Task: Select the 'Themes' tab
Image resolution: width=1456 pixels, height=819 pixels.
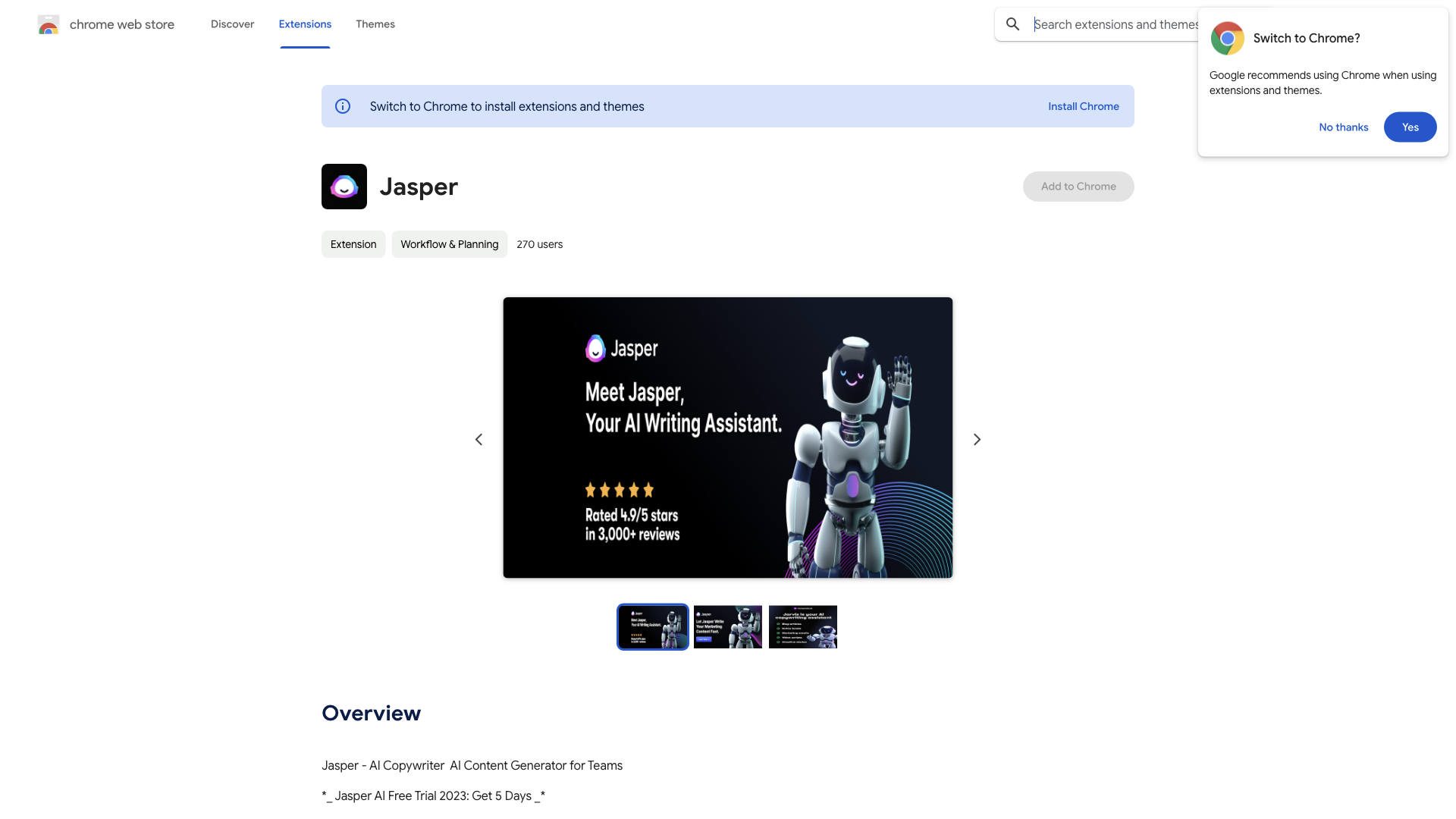Action: click(375, 24)
